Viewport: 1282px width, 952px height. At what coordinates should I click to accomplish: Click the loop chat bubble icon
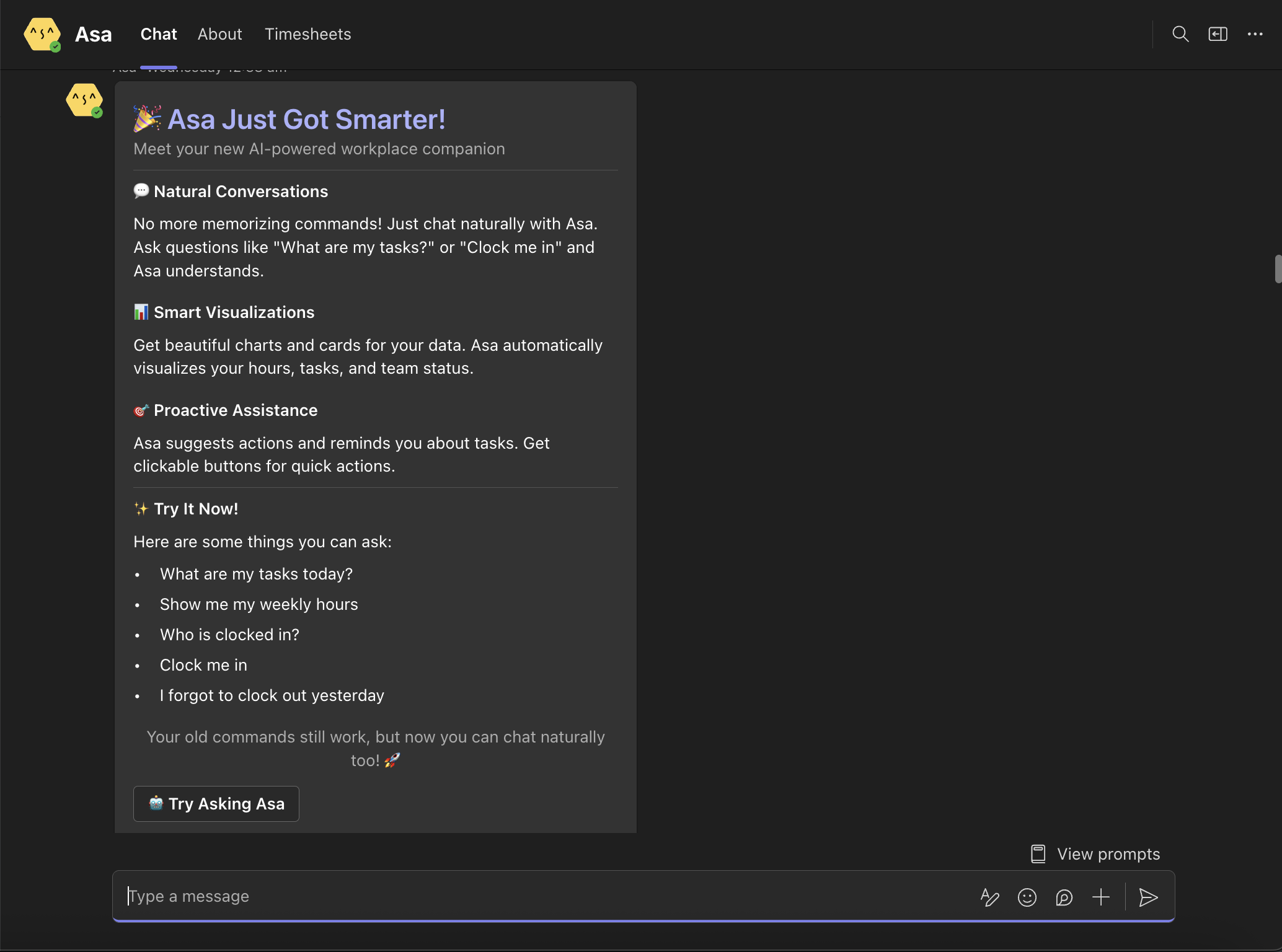coord(1064,897)
